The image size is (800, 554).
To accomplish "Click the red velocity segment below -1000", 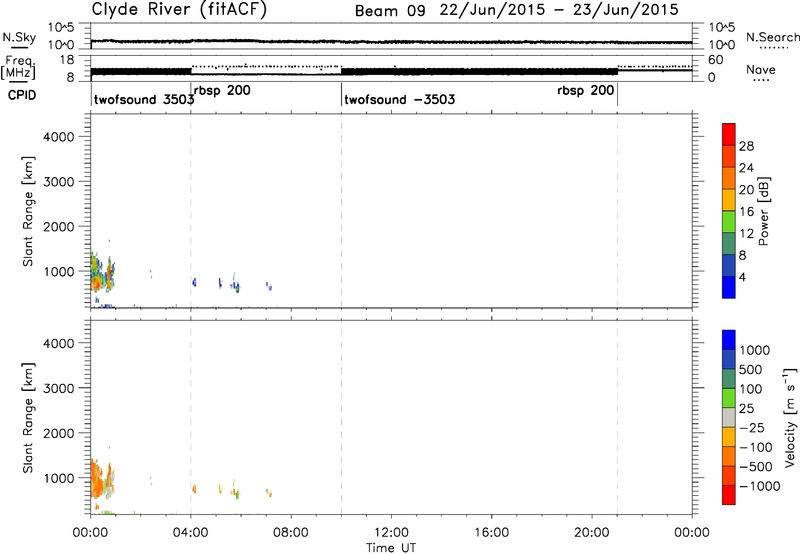I will click(x=729, y=495).
